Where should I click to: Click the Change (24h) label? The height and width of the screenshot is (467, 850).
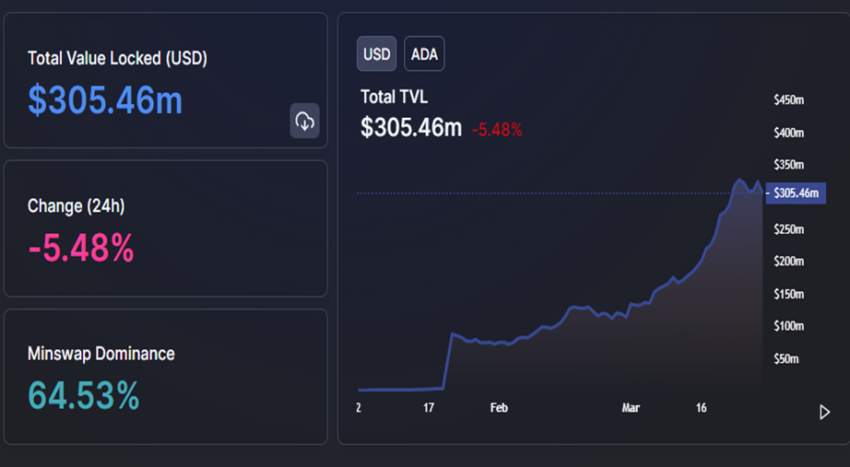point(76,206)
